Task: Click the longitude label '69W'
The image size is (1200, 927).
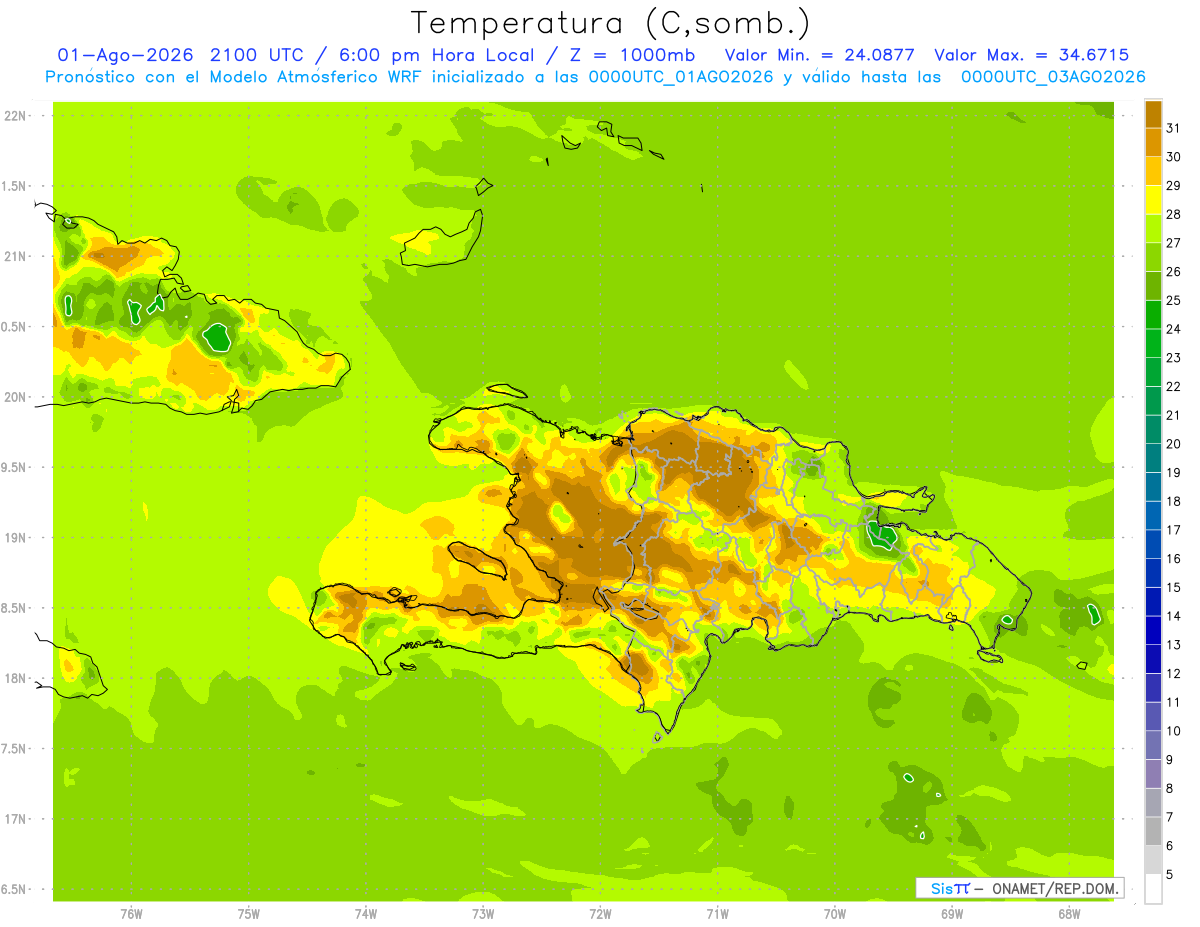Action: (952, 913)
